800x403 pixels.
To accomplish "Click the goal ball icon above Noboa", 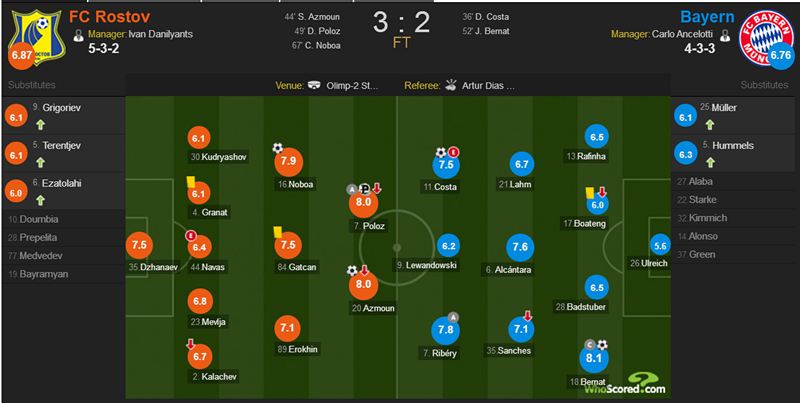I will (x=278, y=148).
